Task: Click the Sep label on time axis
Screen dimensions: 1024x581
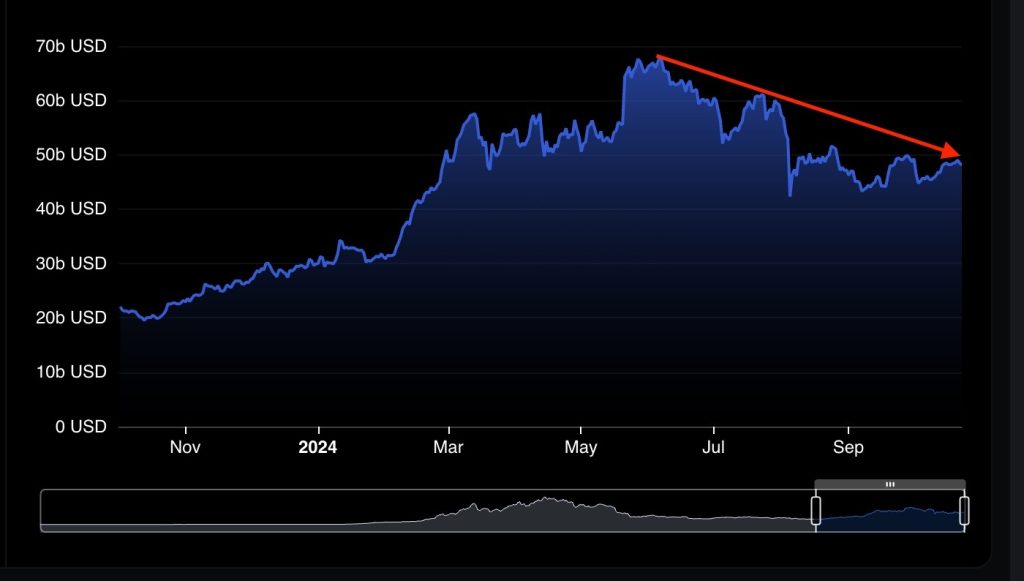Action: 848,447
